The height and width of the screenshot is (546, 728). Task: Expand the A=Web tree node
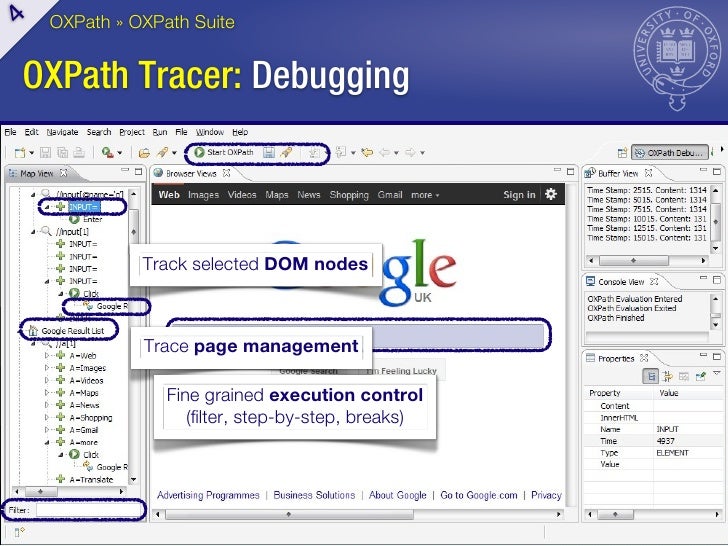46,356
